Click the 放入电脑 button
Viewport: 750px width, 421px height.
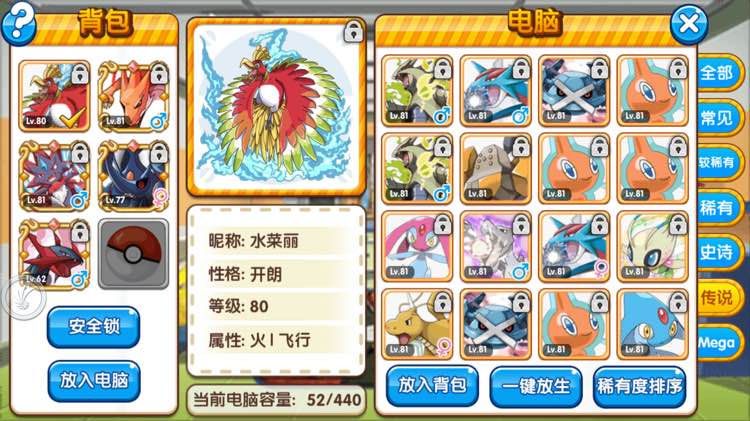coord(94,381)
